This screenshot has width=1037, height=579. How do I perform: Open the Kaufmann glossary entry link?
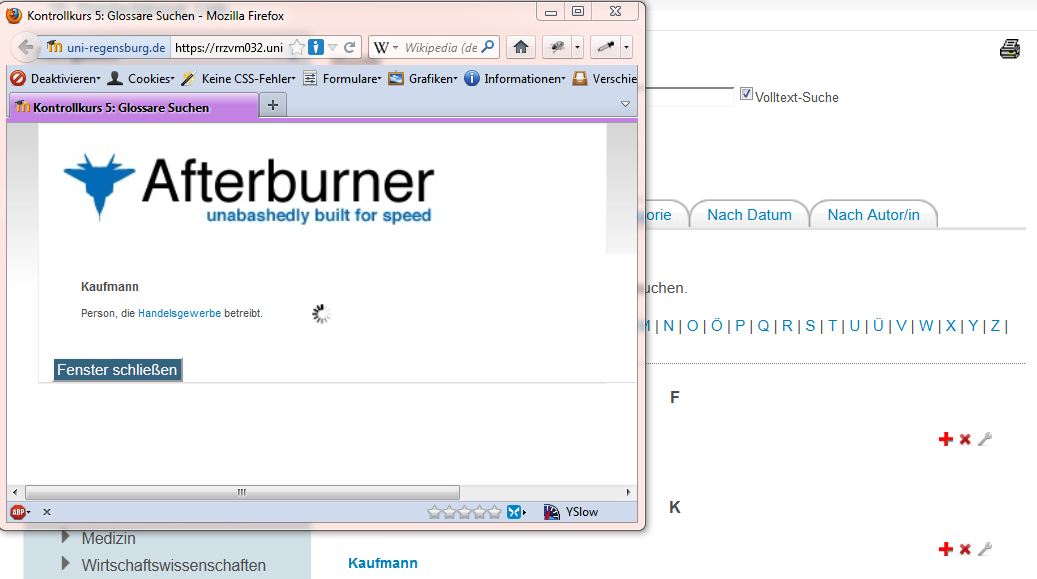[383, 563]
